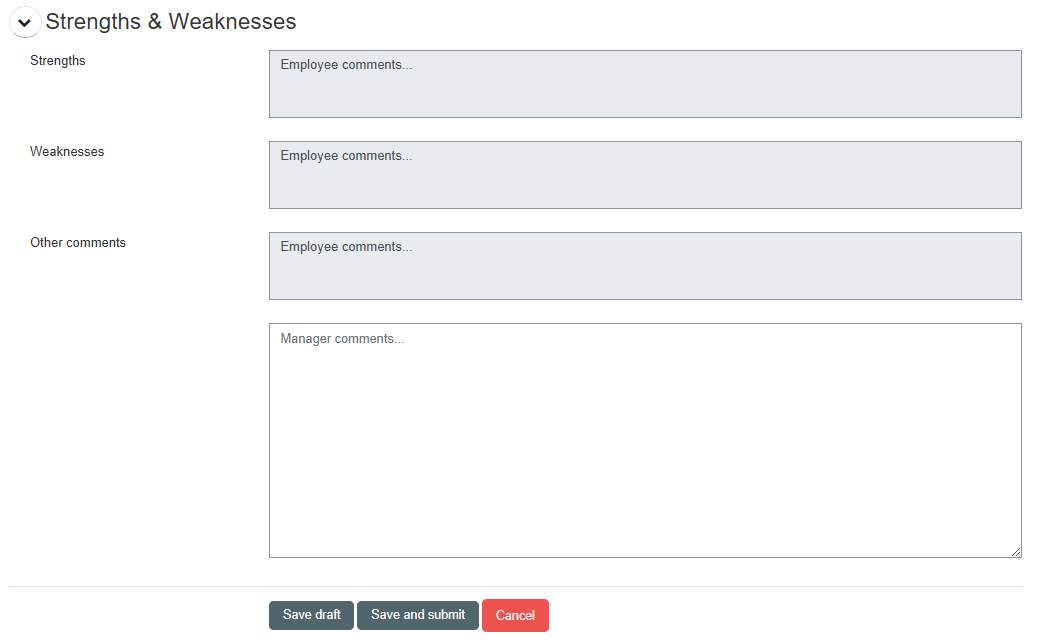Screen dimensions: 1052x643
Task: Click the Weaknesses field label
Action: (67, 152)
